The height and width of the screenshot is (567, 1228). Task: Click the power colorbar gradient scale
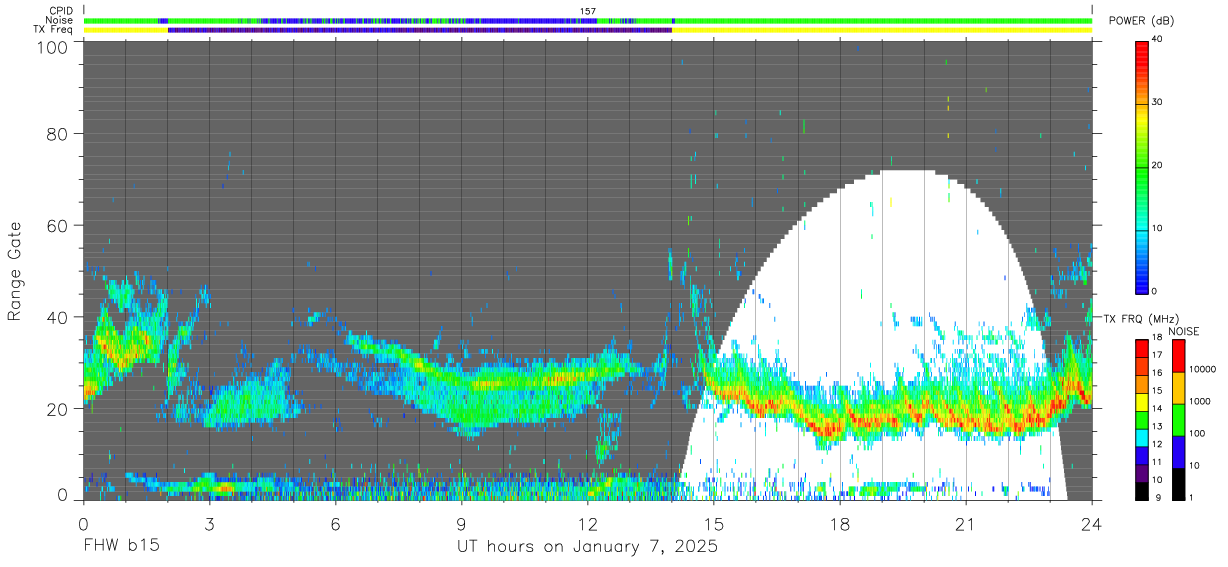pos(1142,166)
